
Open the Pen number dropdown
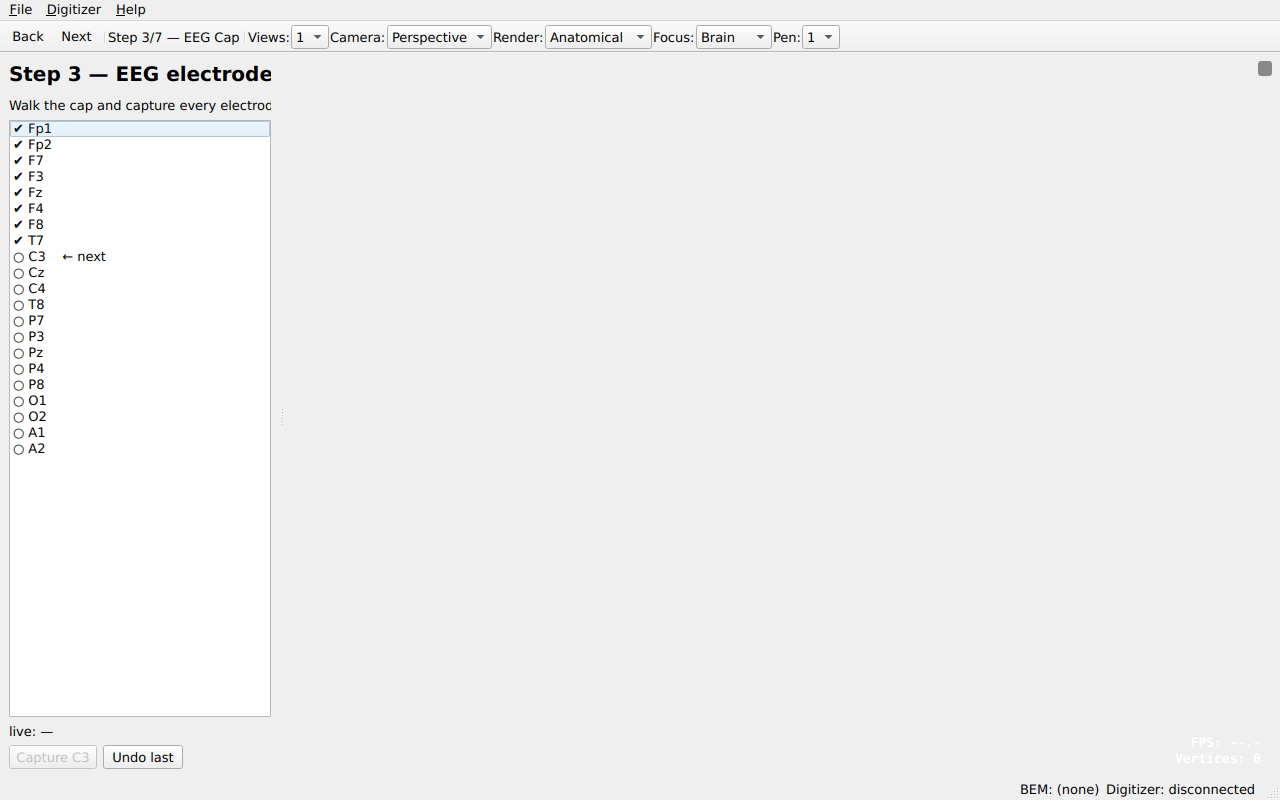click(821, 37)
